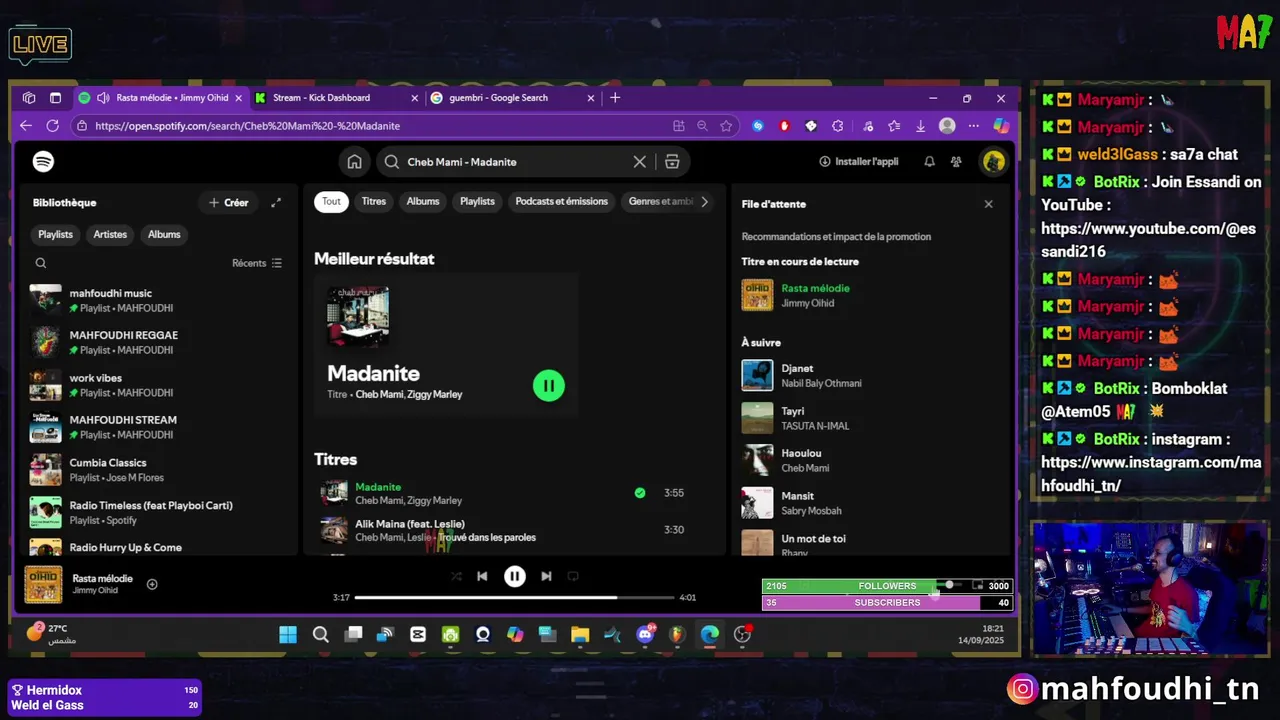This screenshot has width=1280, height=720.
Task: Go back in the browser
Action: click(x=26, y=126)
